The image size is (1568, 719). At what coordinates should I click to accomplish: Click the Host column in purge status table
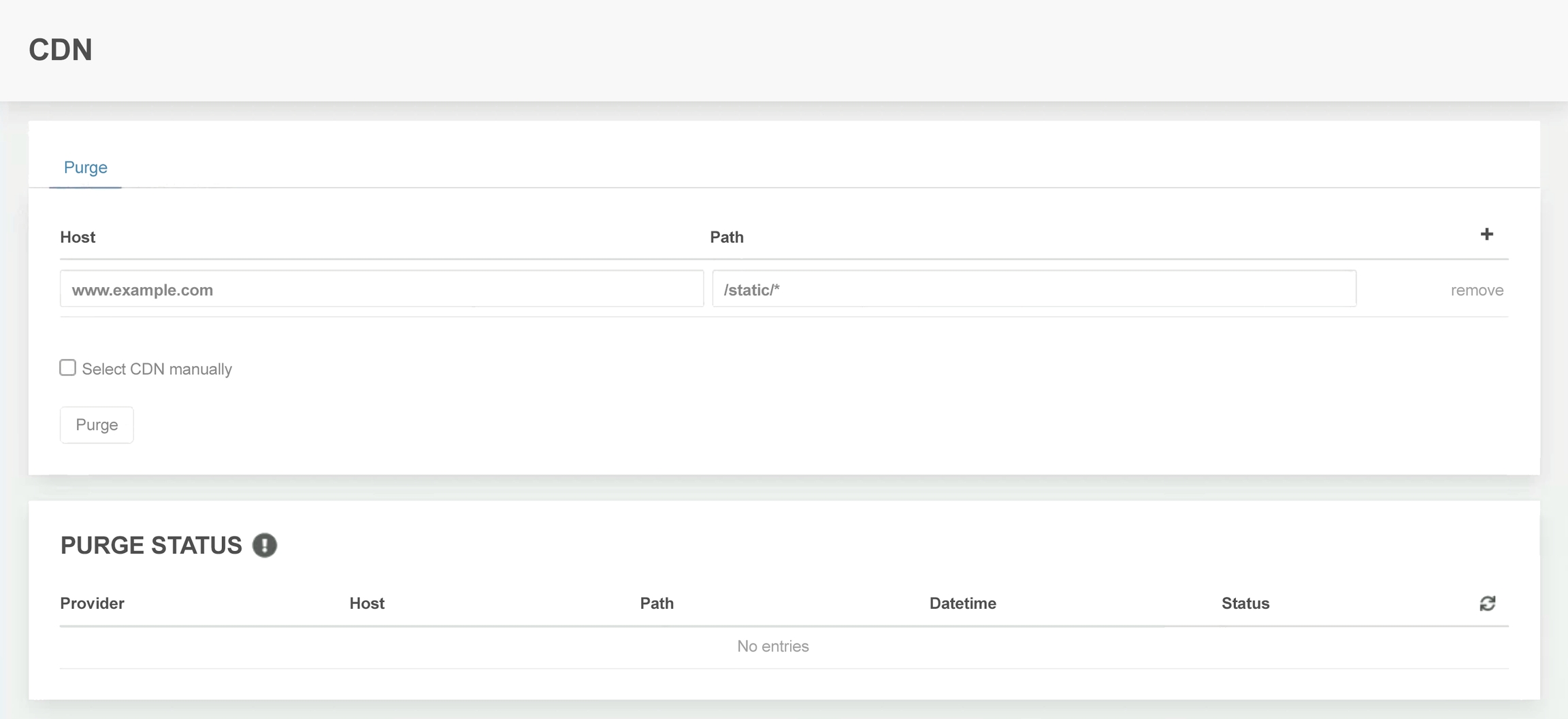[367, 603]
